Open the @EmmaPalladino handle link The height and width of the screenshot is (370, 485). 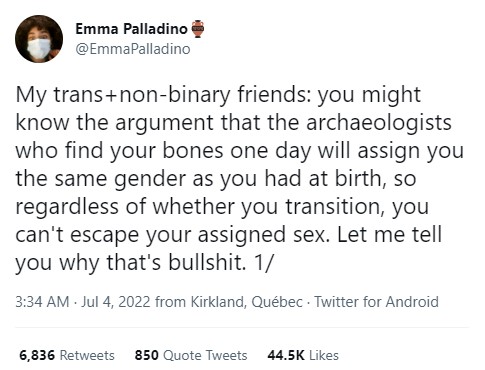(x=133, y=49)
